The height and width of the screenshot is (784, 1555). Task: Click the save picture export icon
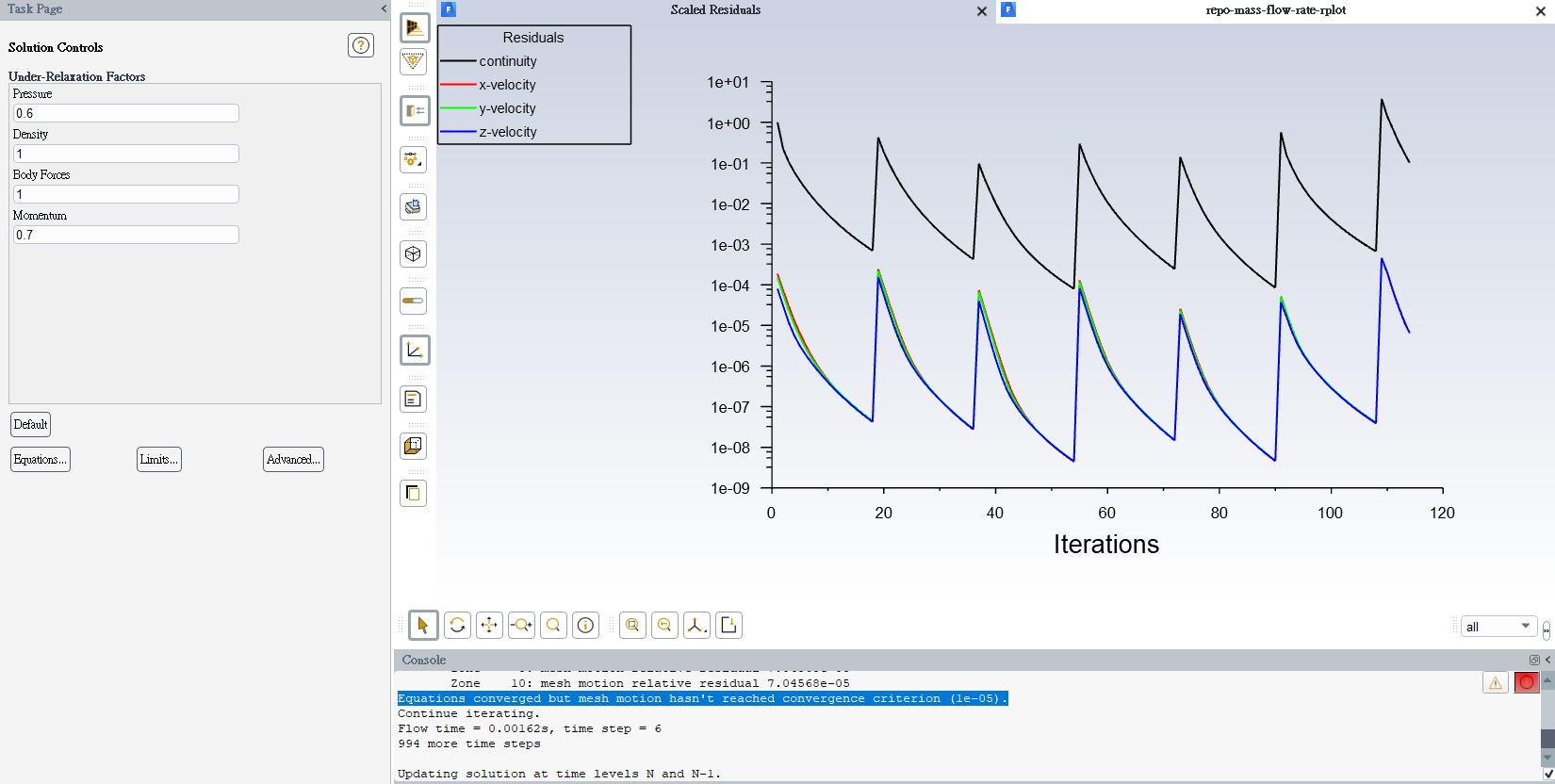tap(728, 625)
